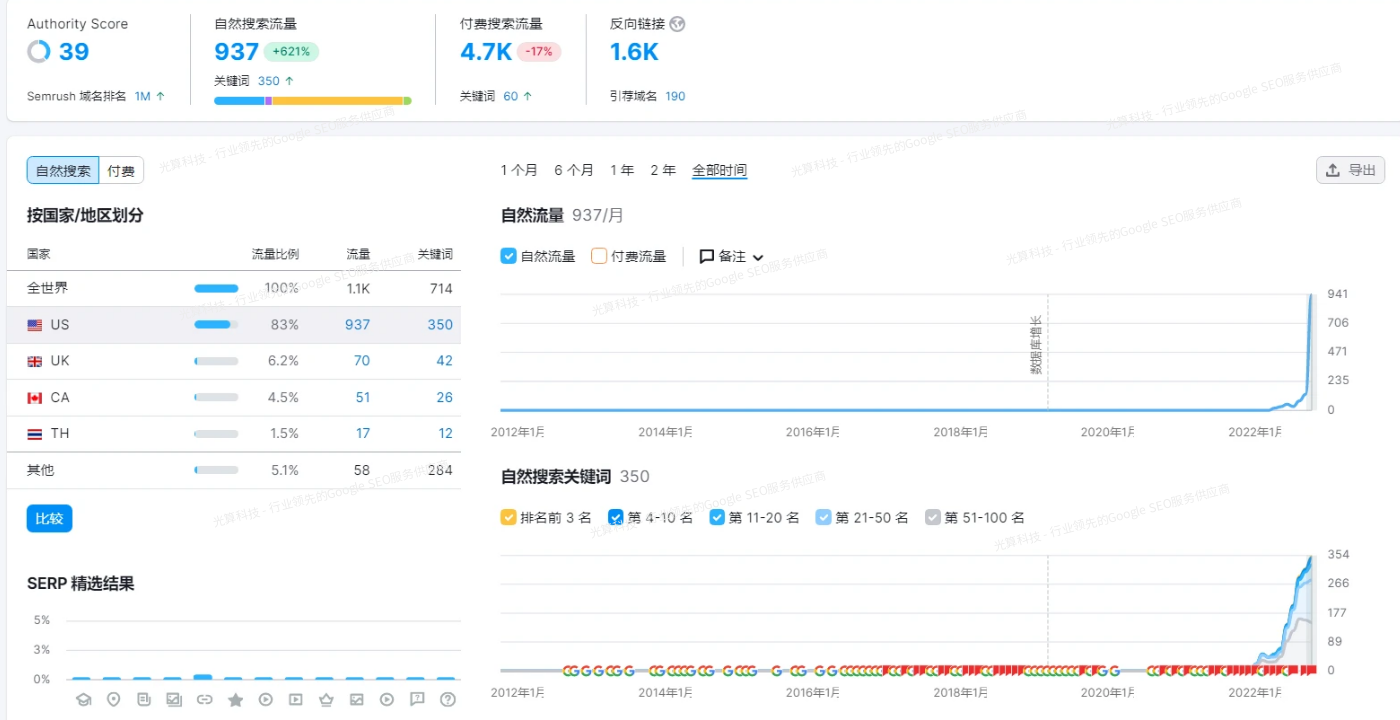Screen dimensions: 1400x720
Task: Enable the 付费流量 checkbox
Action: coord(598,255)
